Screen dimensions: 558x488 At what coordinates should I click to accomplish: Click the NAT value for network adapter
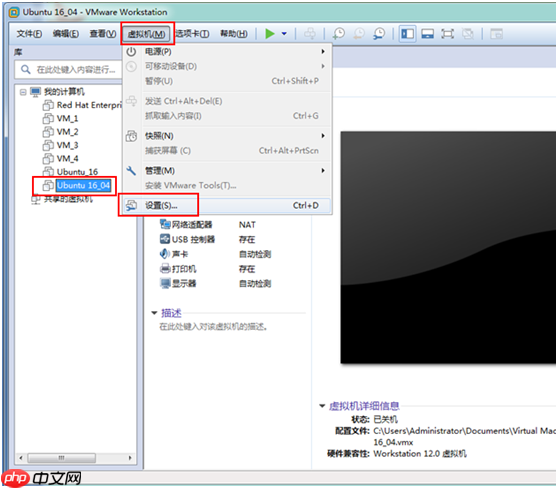(247, 225)
